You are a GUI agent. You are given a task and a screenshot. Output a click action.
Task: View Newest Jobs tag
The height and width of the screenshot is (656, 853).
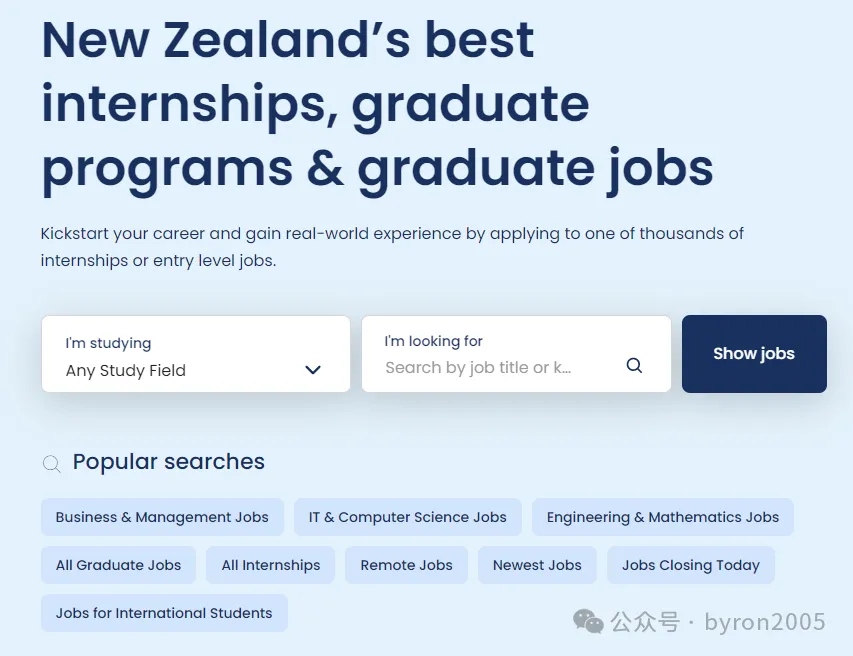pos(537,565)
